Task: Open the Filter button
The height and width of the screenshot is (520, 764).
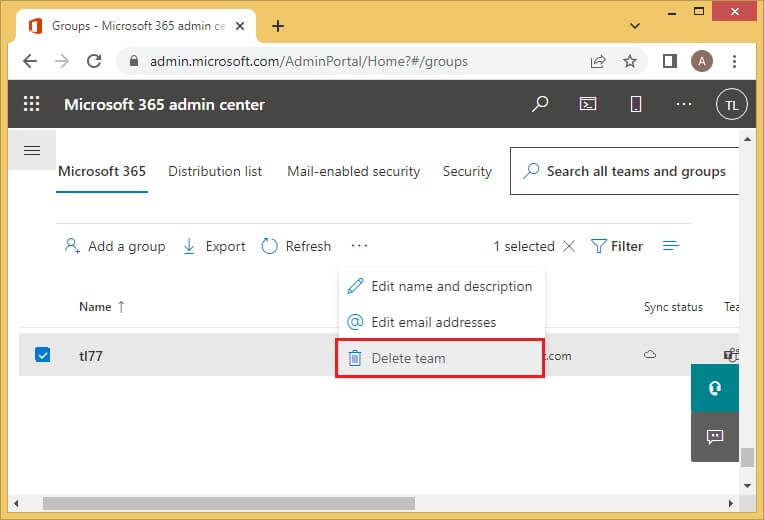Action: point(617,246)
